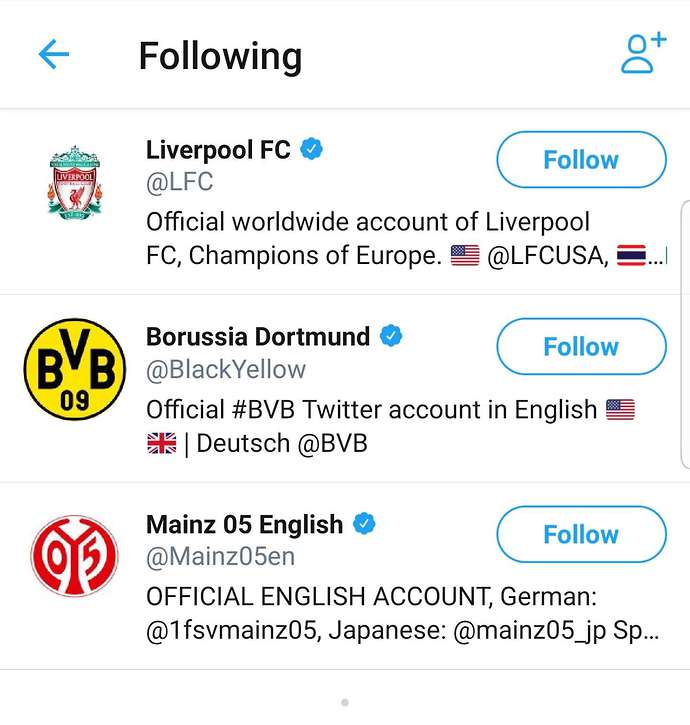Tap the @BlackYellow handle
This screenshot has height=725, width=690.
[x=226, y=369]
